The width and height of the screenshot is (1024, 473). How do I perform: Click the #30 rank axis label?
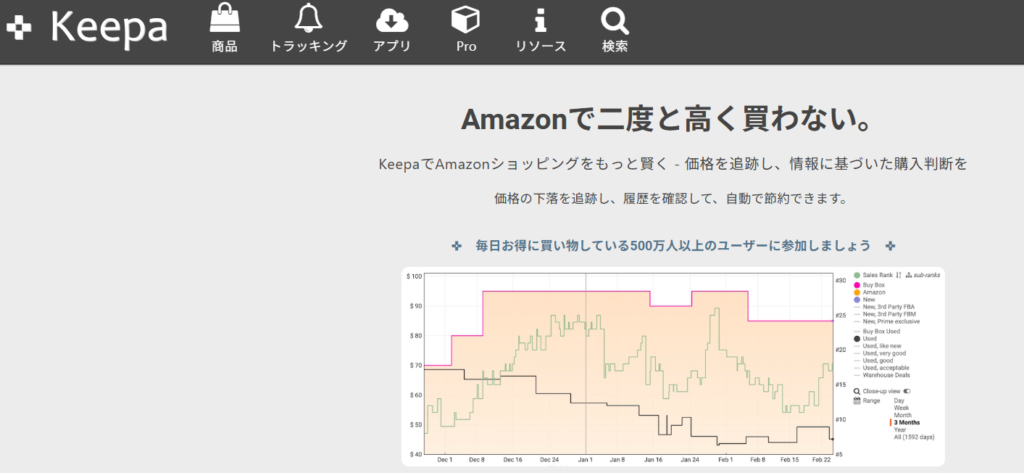(x=839, y=281)
